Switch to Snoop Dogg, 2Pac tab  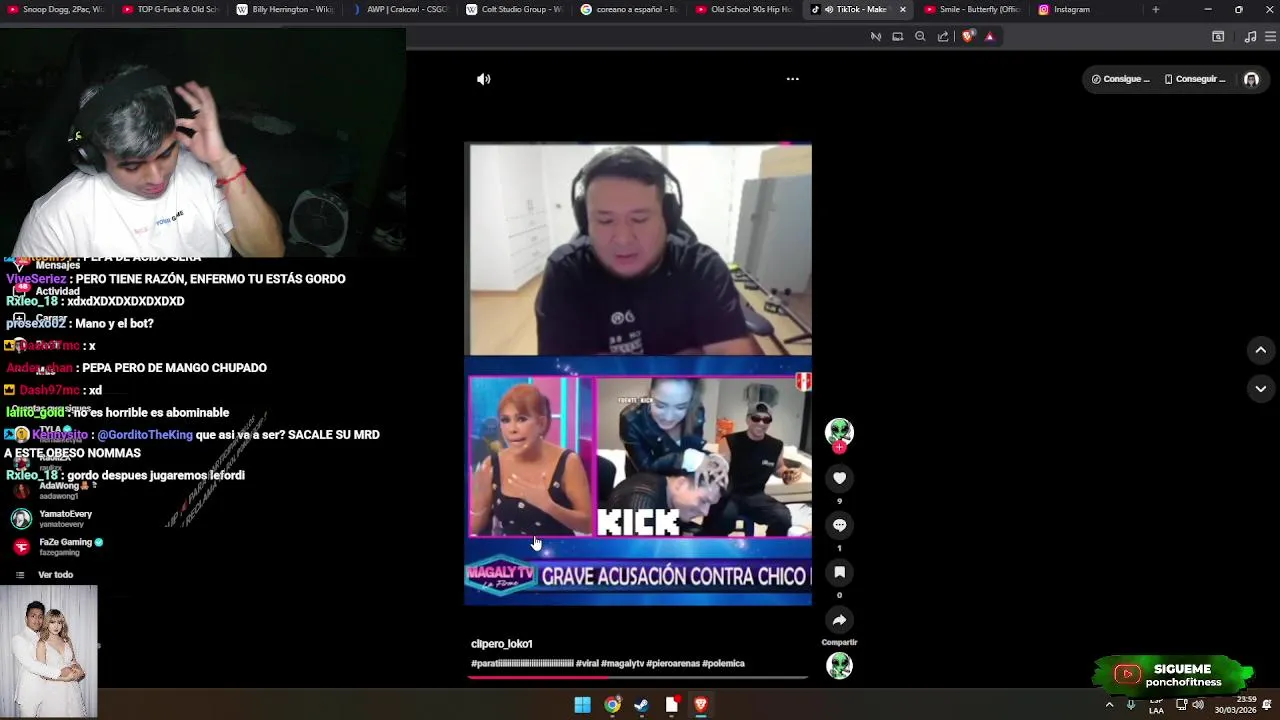pyautogui.click(x=56, y=10)
